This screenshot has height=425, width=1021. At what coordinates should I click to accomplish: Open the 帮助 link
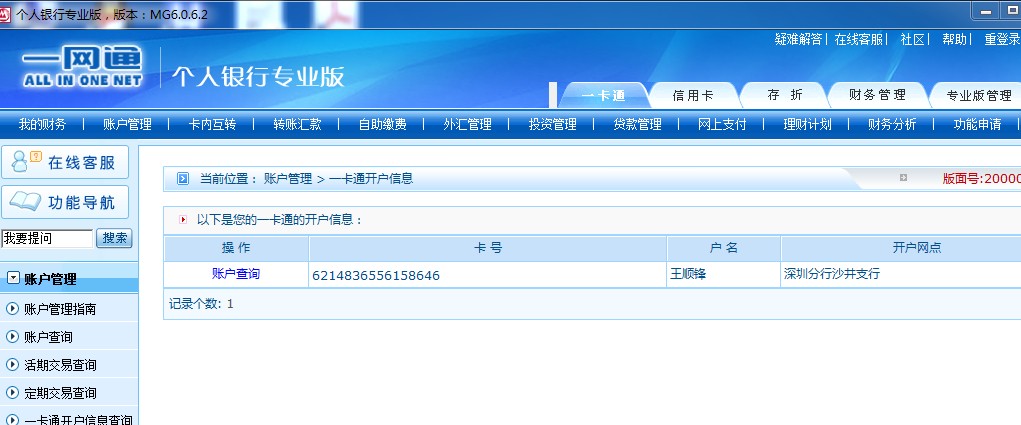tap(955, 39)
